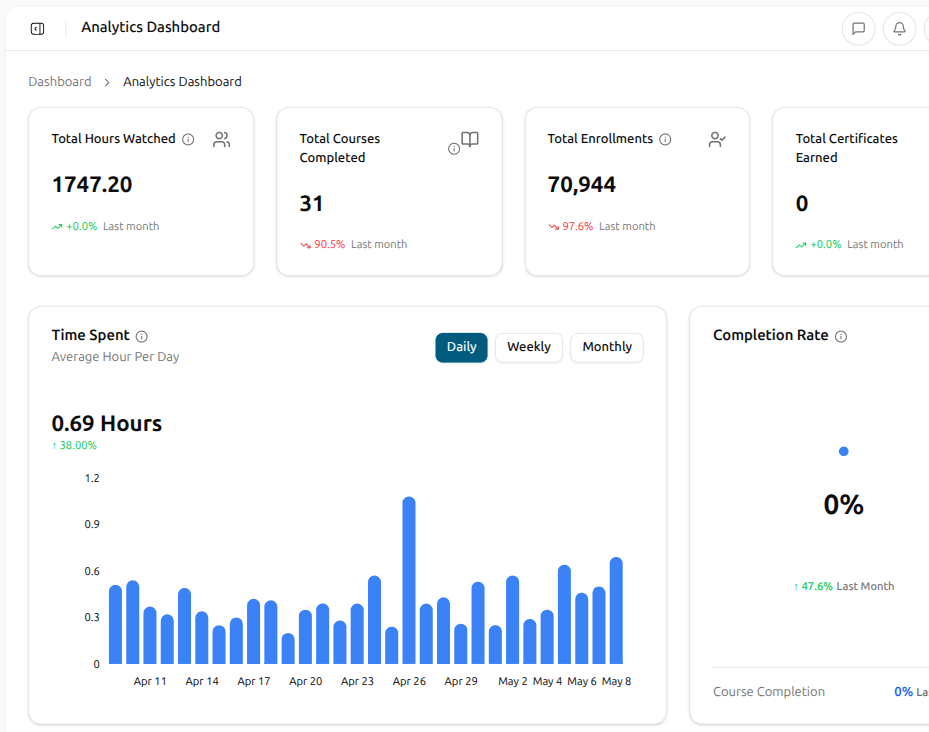Open the notifications bell icon
929x732 pixels.
coord(899,28)
